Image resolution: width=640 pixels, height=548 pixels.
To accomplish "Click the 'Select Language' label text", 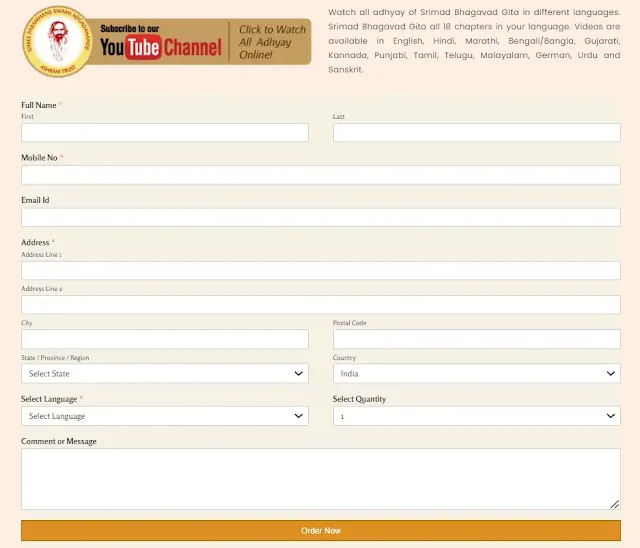I will pos(49,399).
